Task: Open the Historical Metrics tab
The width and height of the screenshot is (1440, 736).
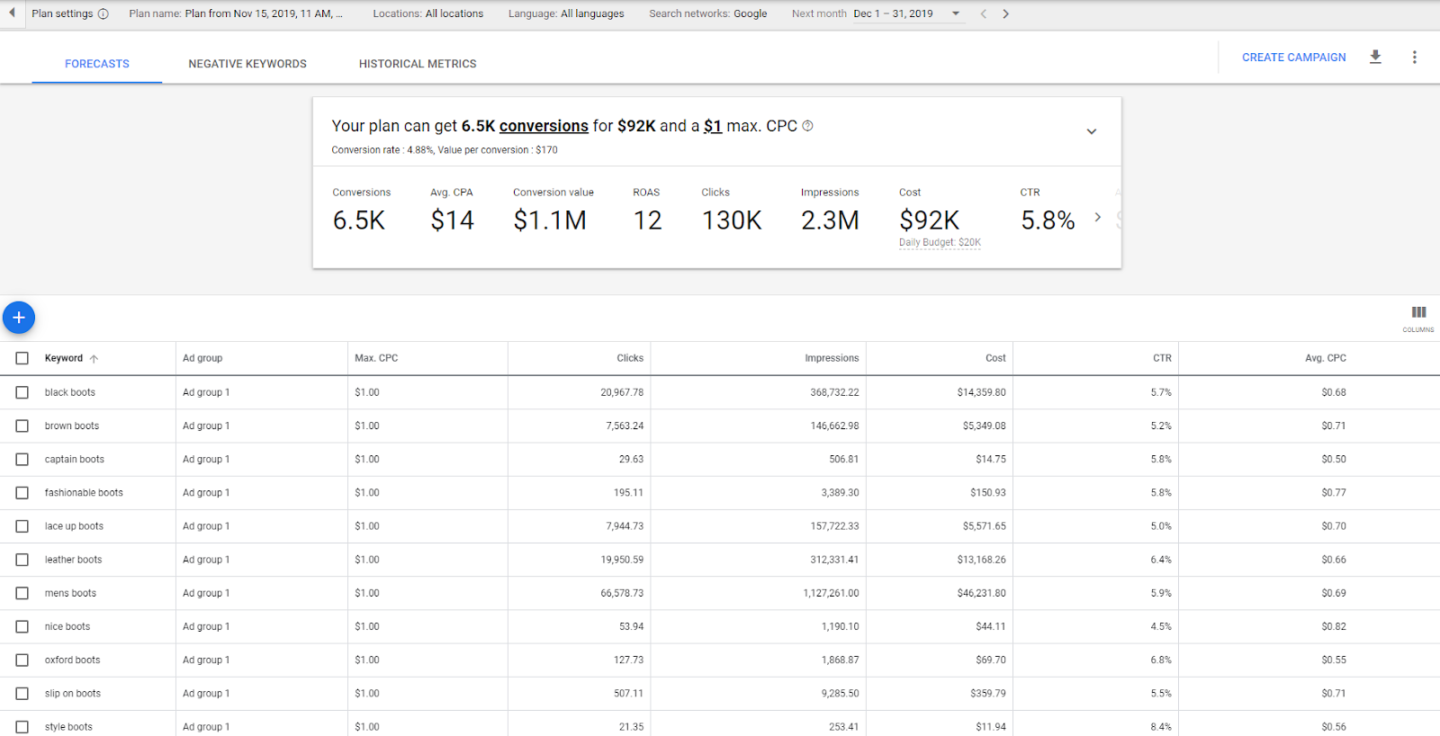Action: tap(417, 64)
